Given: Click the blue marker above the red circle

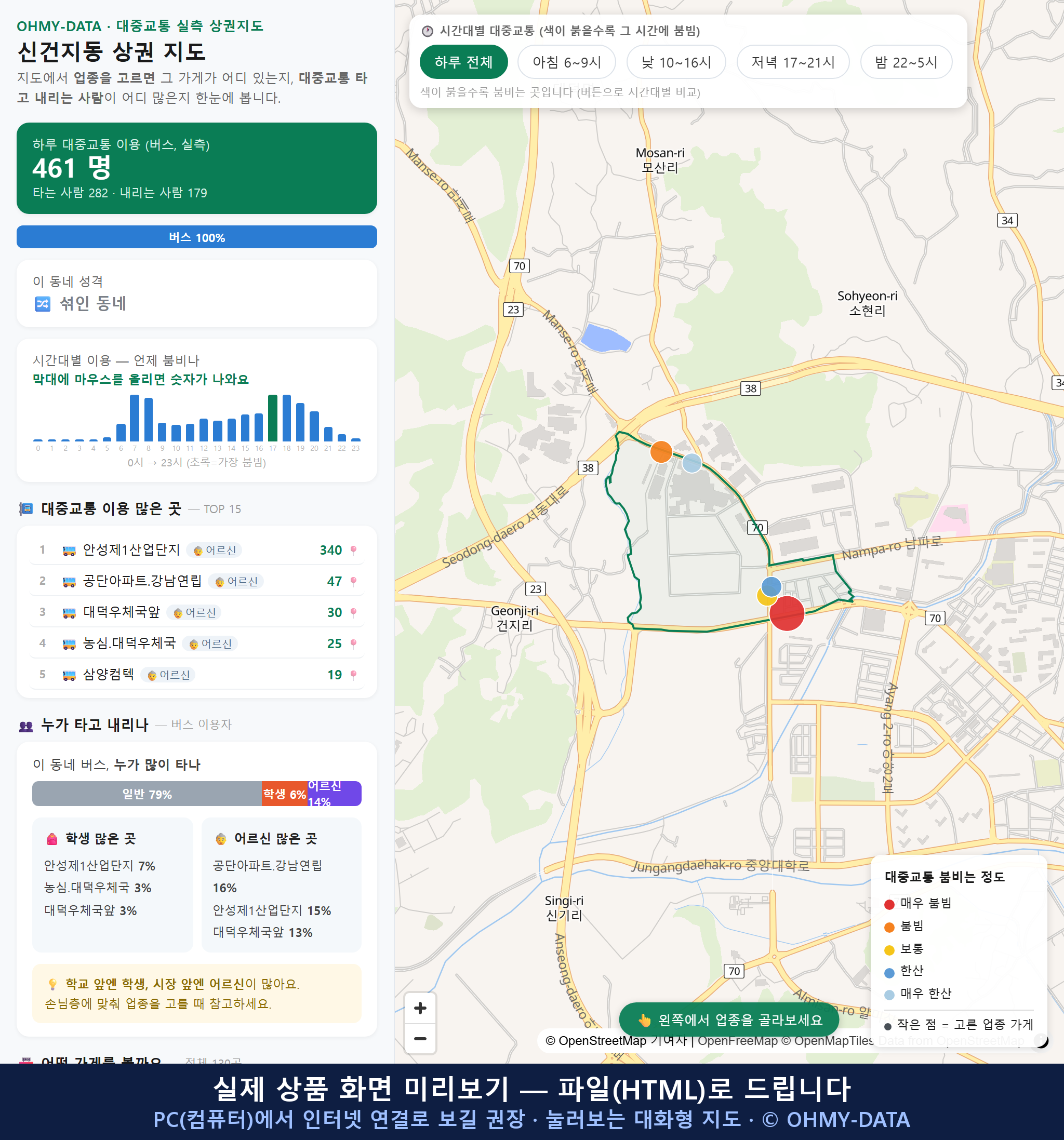Looking at the screenshot, I should (771, 586).
